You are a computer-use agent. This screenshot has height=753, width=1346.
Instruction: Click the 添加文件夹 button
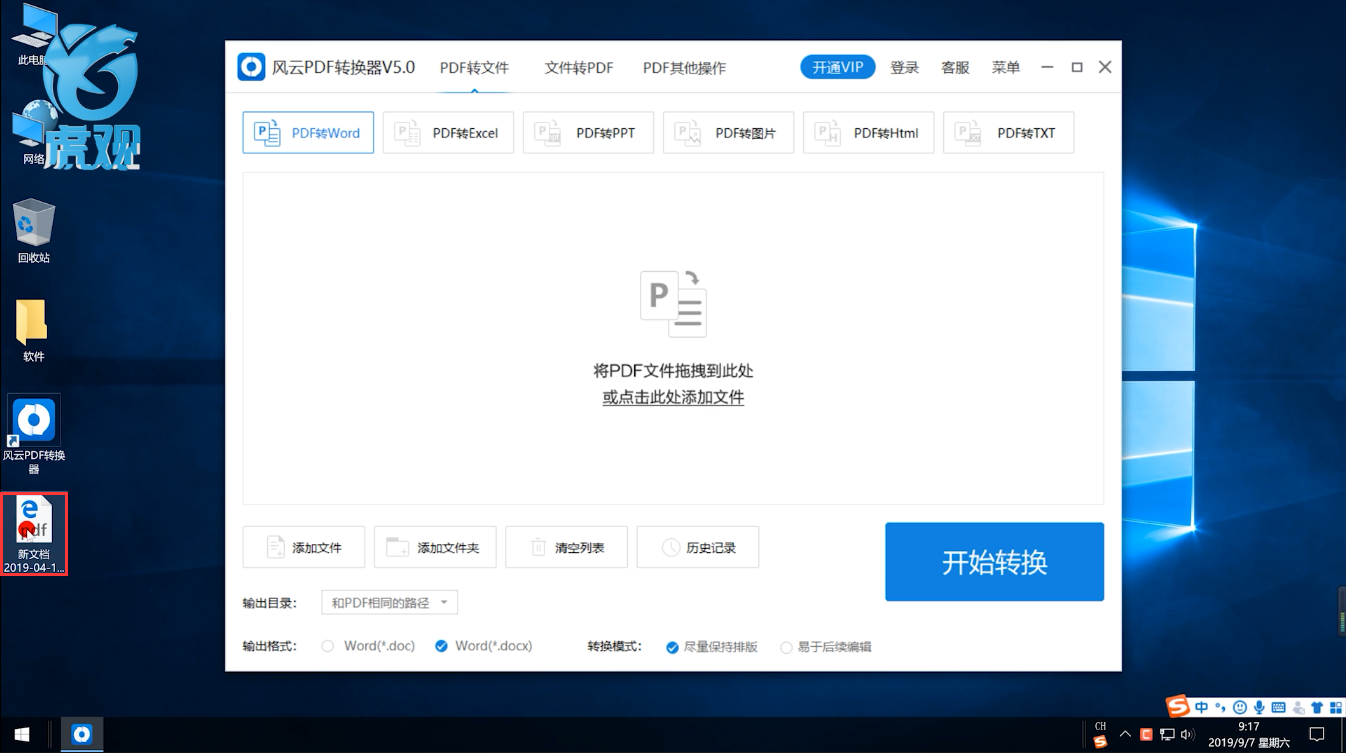tap(435, 547)
